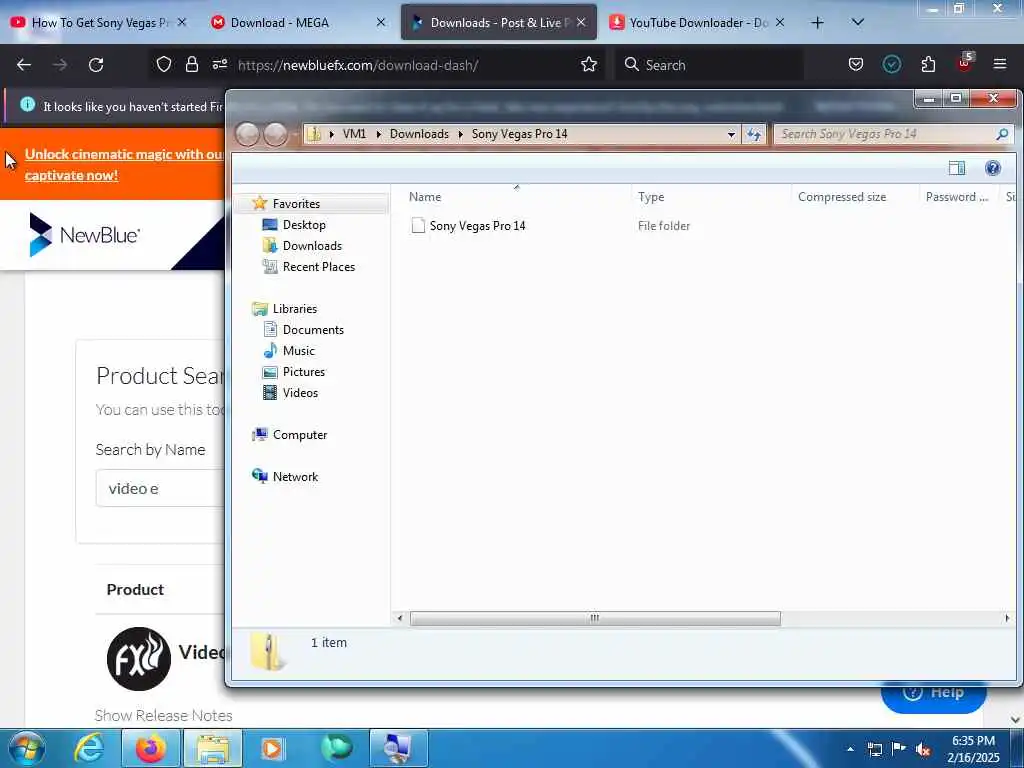Open Explorer address bar history dropdown

(x=731, y=135)
